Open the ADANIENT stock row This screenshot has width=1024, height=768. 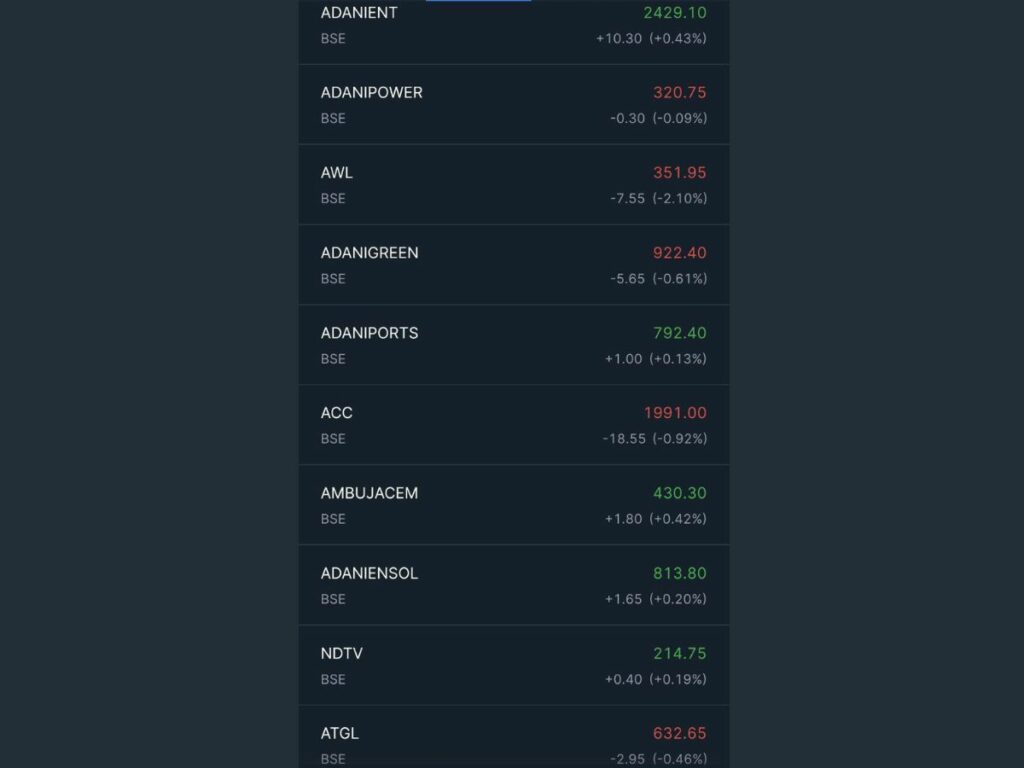[513, 32]
